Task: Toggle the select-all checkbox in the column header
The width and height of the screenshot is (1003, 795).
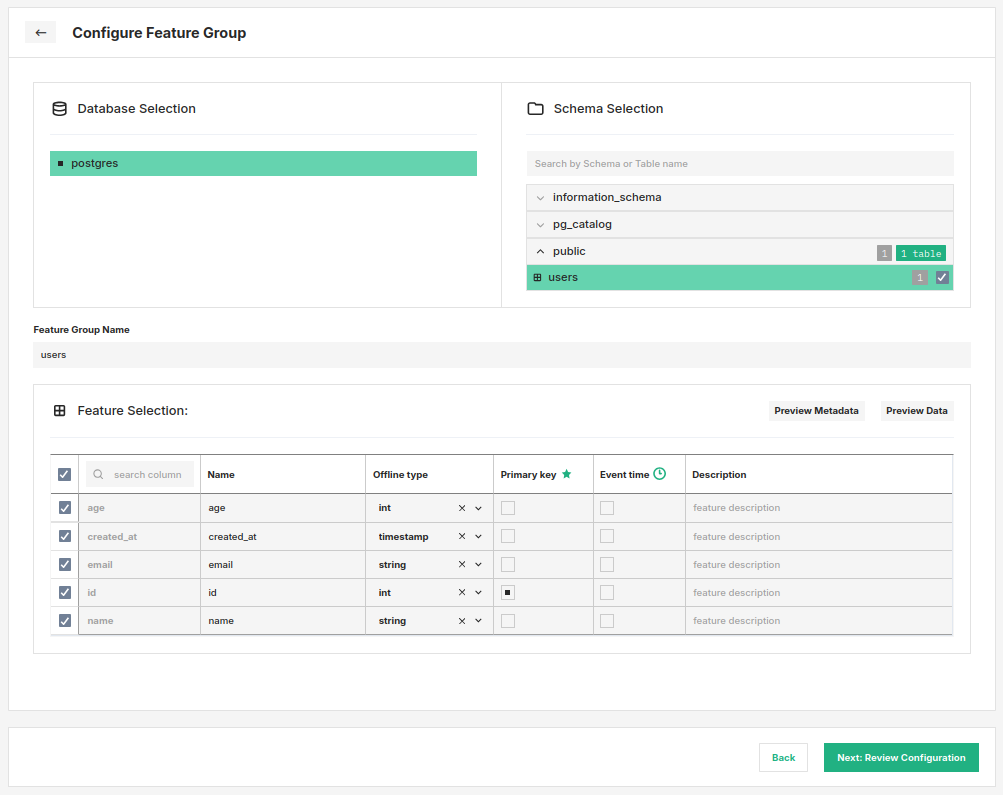Action: [64, 474]
